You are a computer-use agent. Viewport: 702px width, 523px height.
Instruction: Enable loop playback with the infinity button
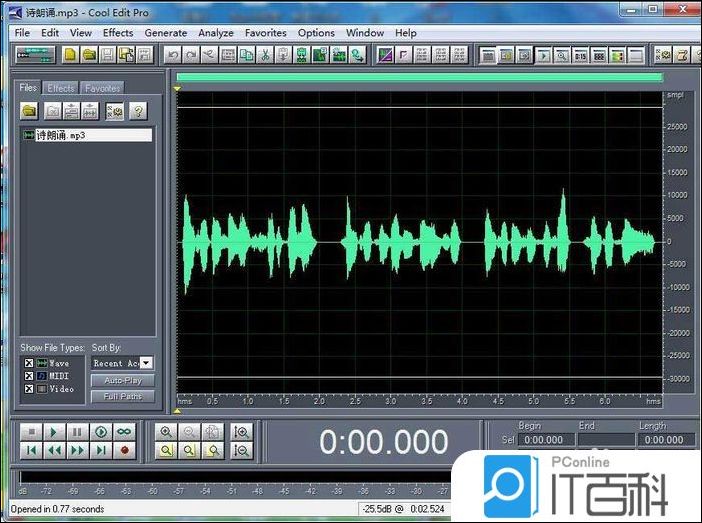tap(124, 432)
